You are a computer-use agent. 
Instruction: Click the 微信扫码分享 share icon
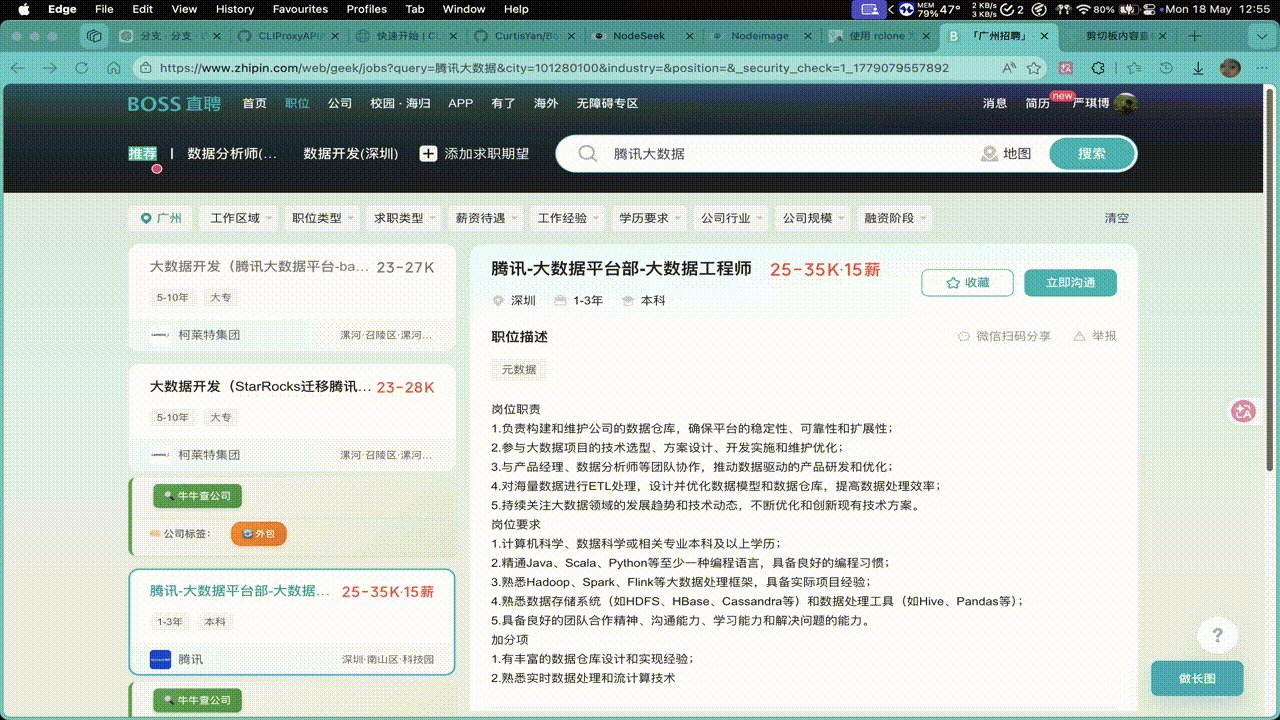[x=964, y=336]
